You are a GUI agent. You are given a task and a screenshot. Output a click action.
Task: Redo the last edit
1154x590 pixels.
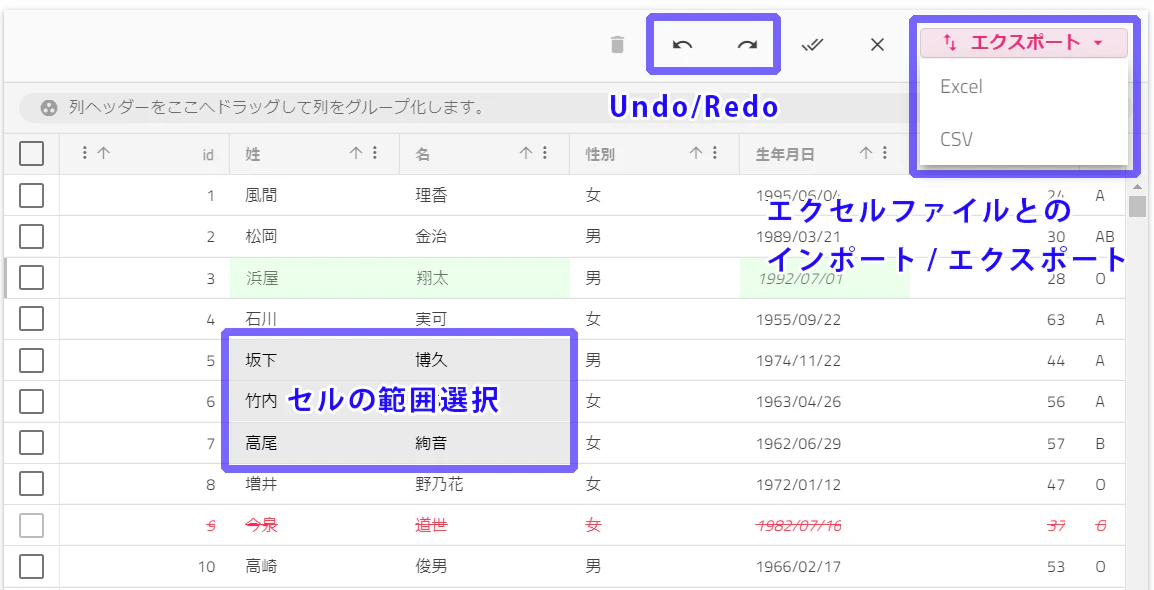point(747,45)
